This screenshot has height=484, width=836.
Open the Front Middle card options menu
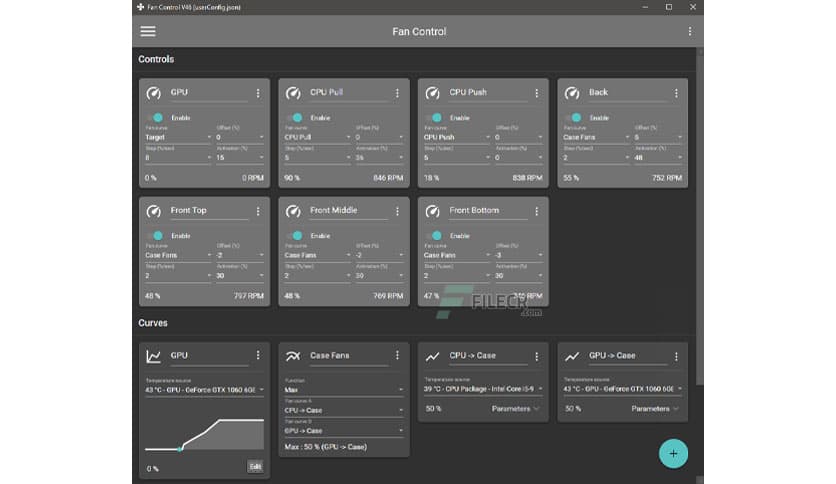(397, 211)
